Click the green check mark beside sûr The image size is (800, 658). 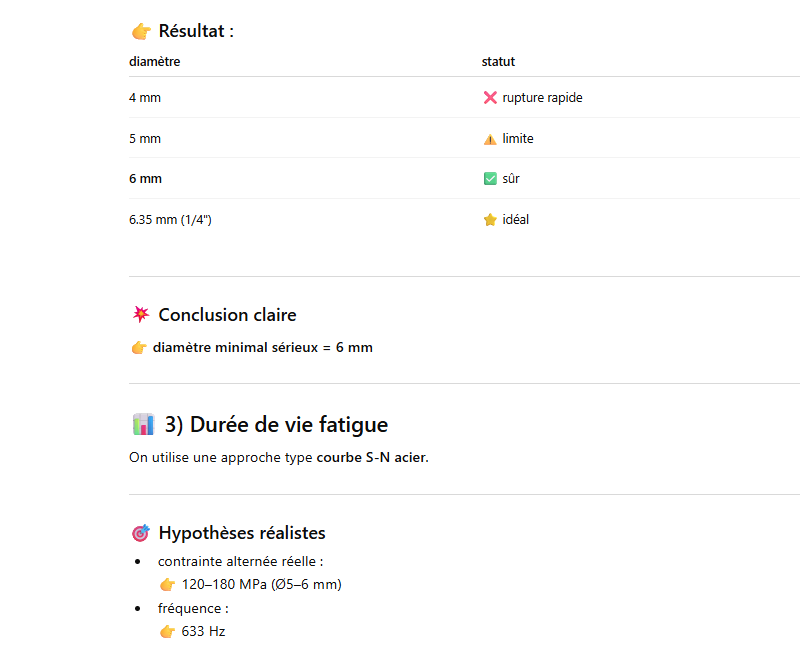point(490,179)
